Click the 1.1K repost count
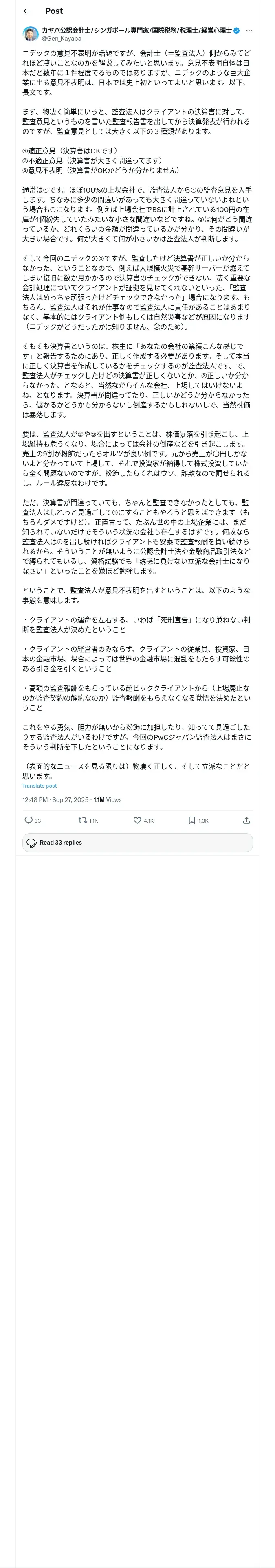 tap(93, 821)
